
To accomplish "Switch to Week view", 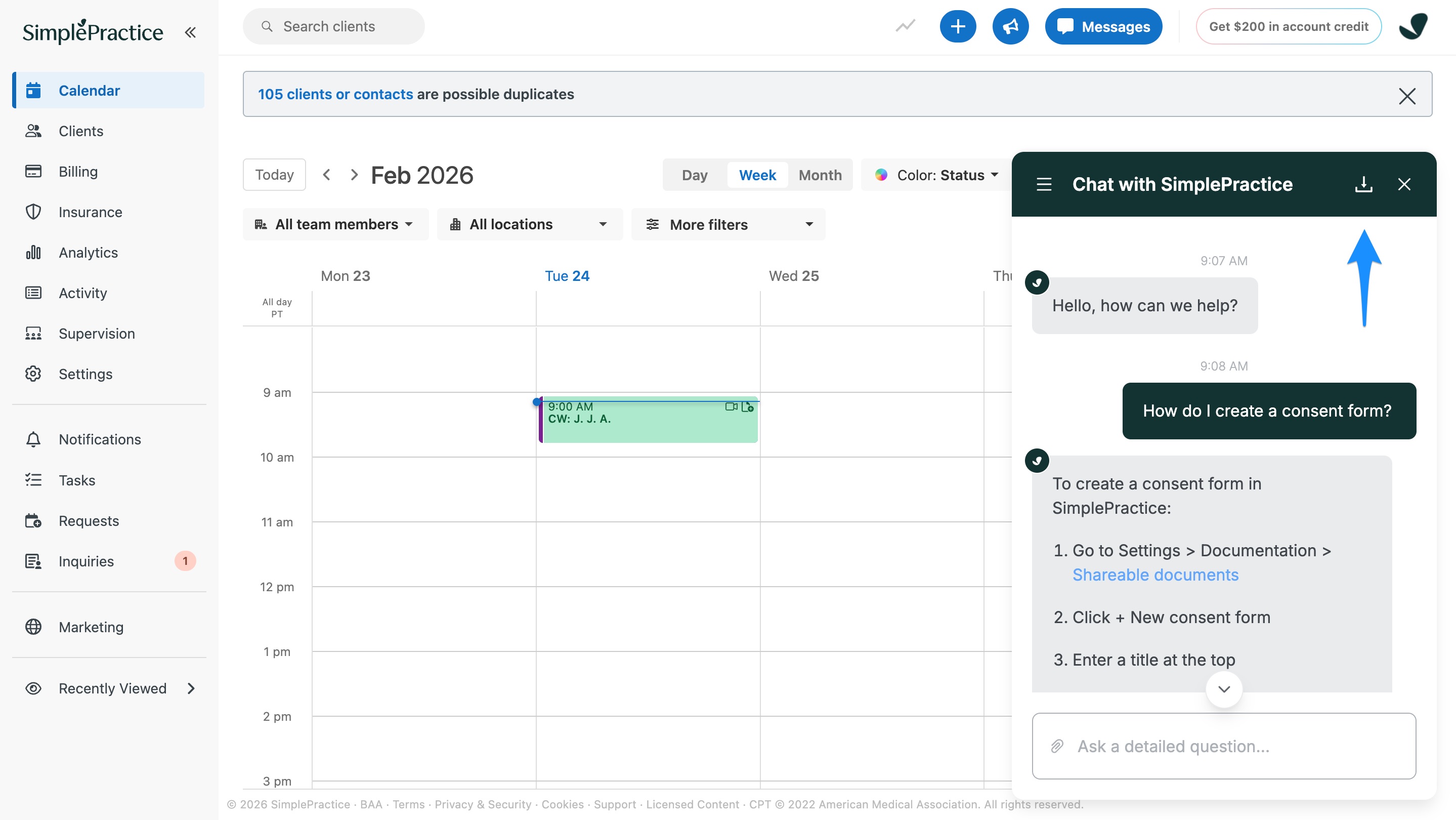I will click(757, 175).
